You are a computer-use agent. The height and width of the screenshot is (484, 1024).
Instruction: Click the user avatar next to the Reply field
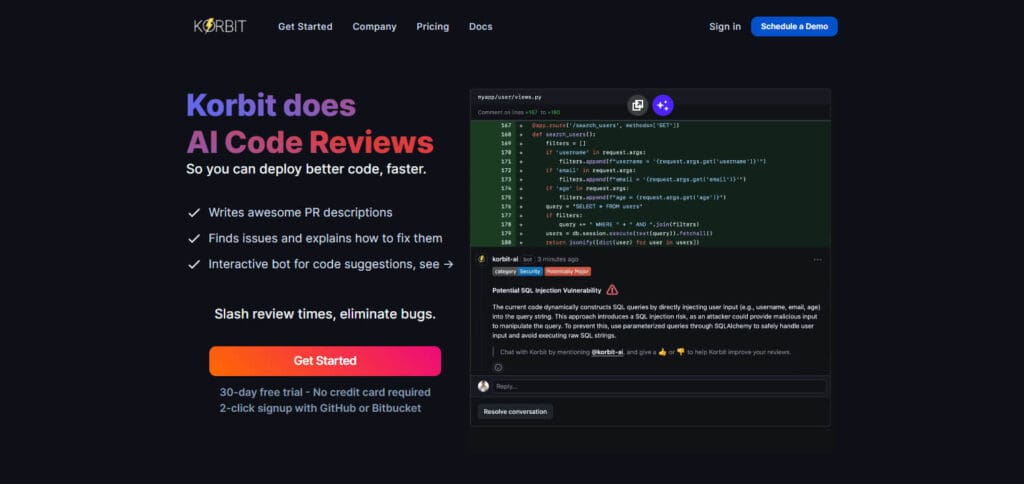point(483,386)
